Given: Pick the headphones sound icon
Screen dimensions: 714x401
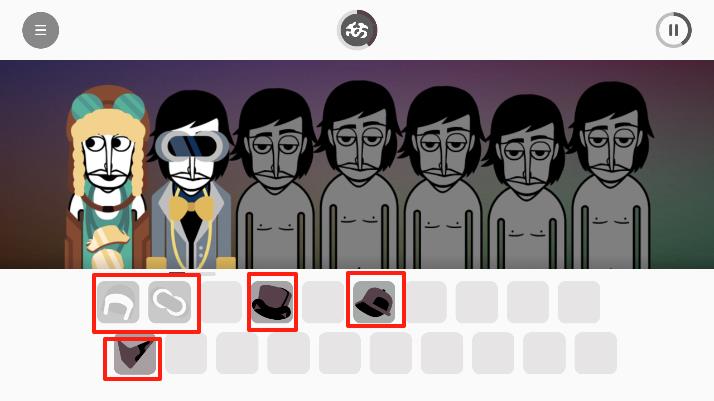Looking at the screenshot, I should tap(118, 302).
